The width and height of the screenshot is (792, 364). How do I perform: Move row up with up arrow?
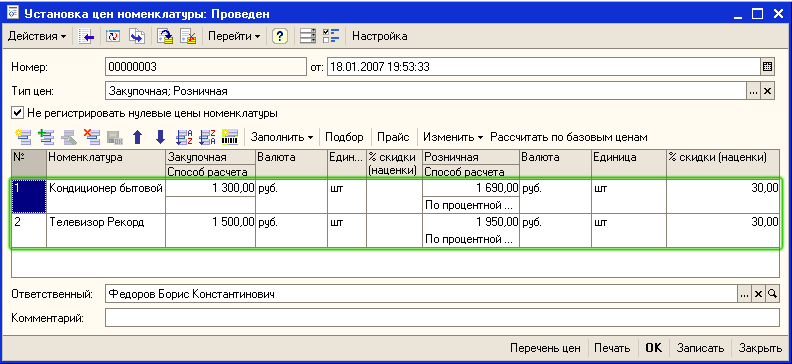137,136
